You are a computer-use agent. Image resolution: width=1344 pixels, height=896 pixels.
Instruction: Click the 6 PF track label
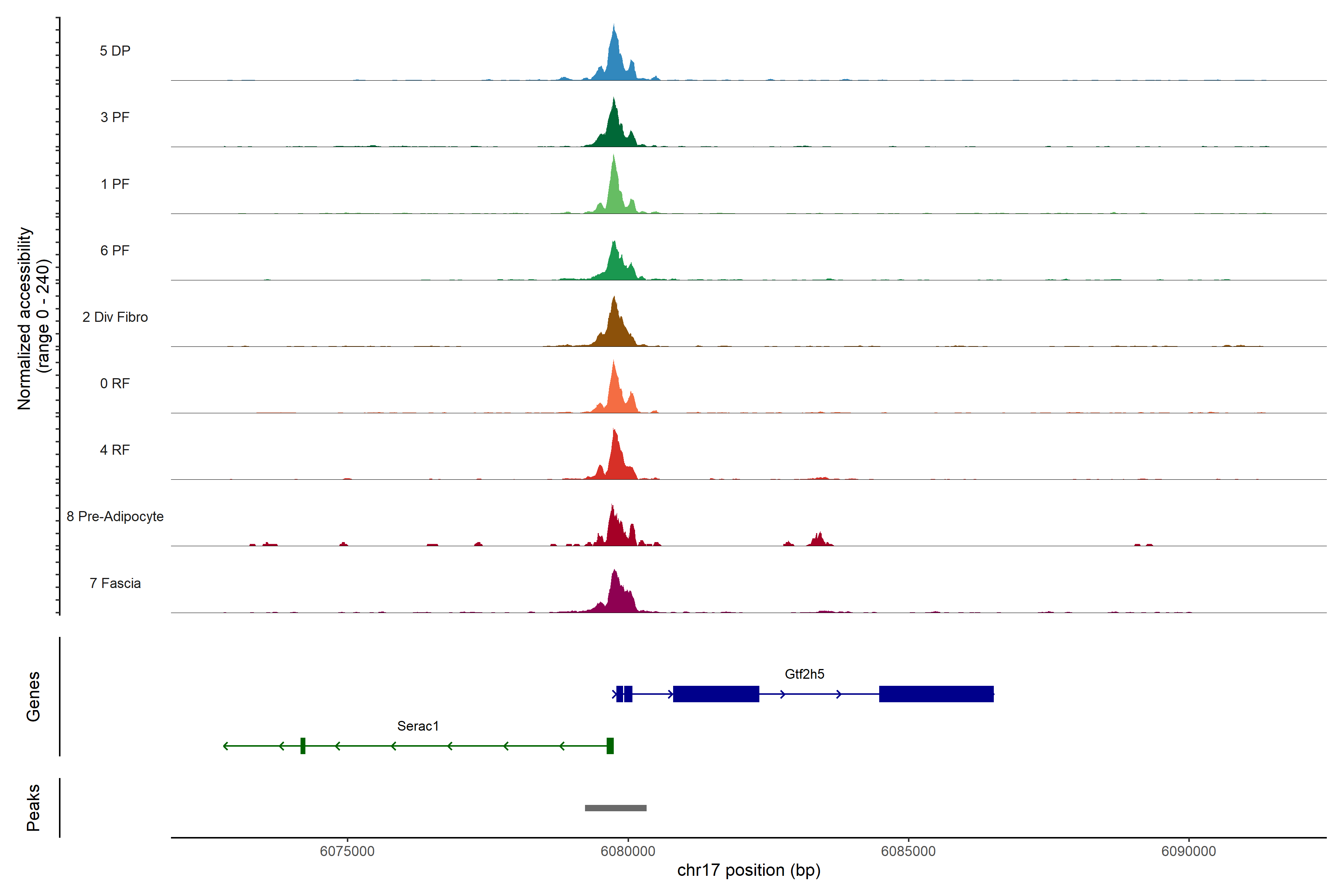[115, 250]
